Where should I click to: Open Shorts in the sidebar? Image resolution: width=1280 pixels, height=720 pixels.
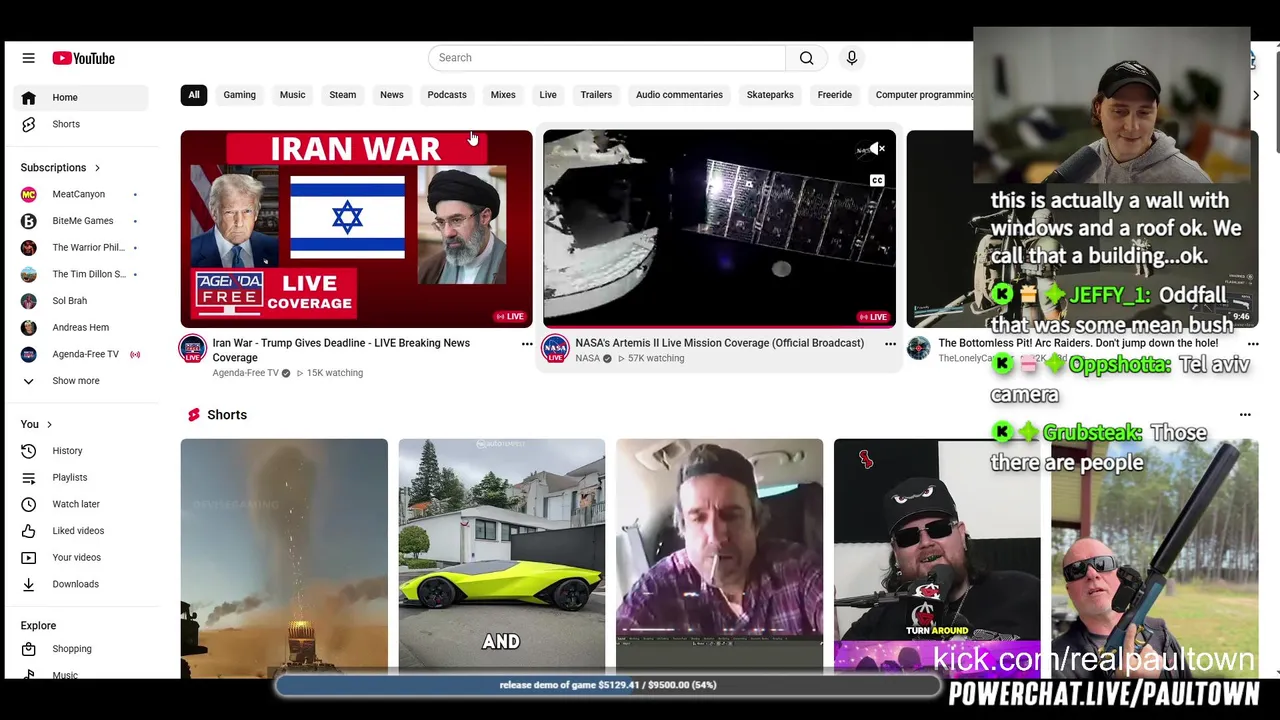pos(82,124)
